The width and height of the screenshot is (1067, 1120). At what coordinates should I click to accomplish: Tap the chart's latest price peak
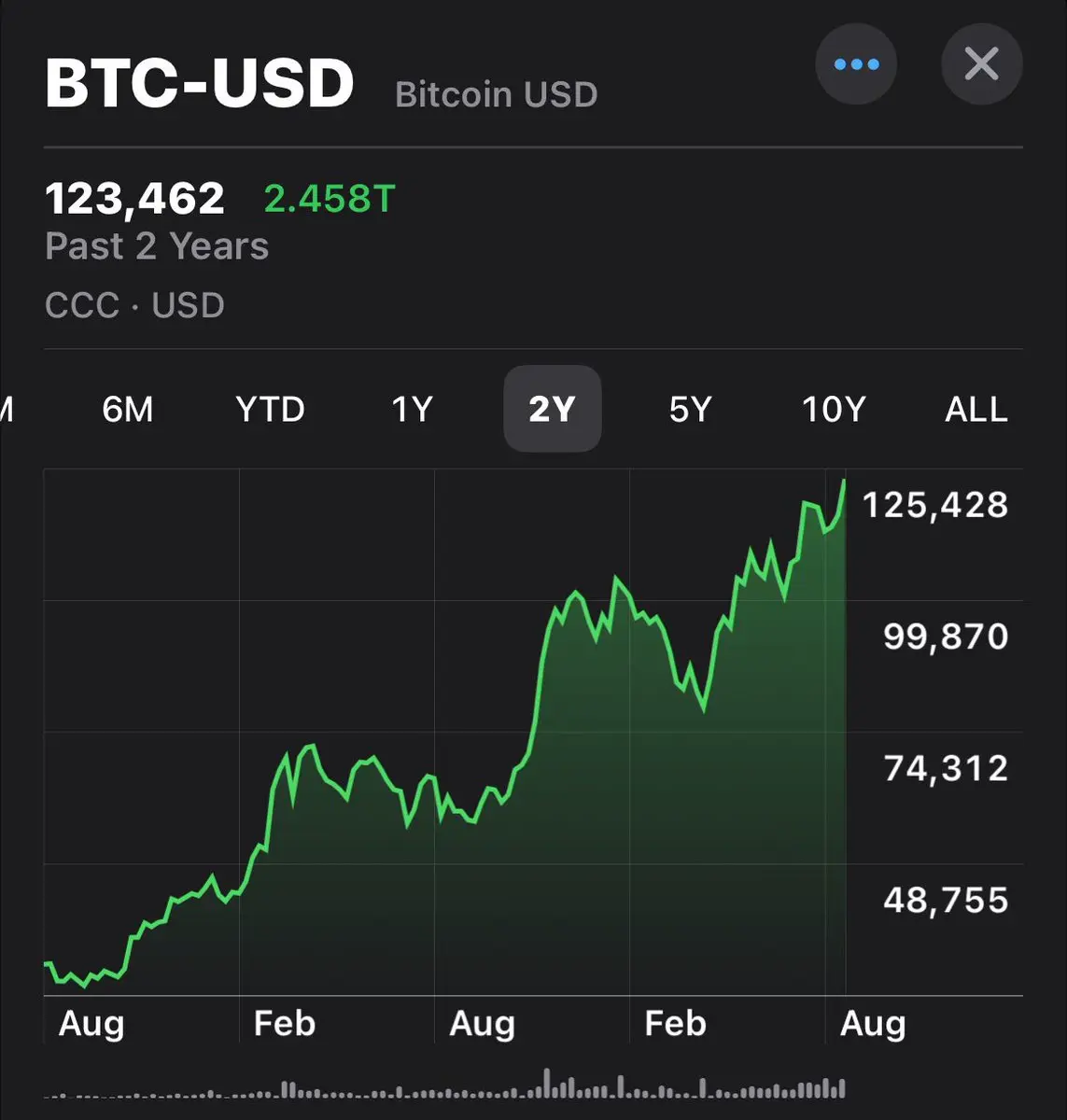click(x=844, y=483)
